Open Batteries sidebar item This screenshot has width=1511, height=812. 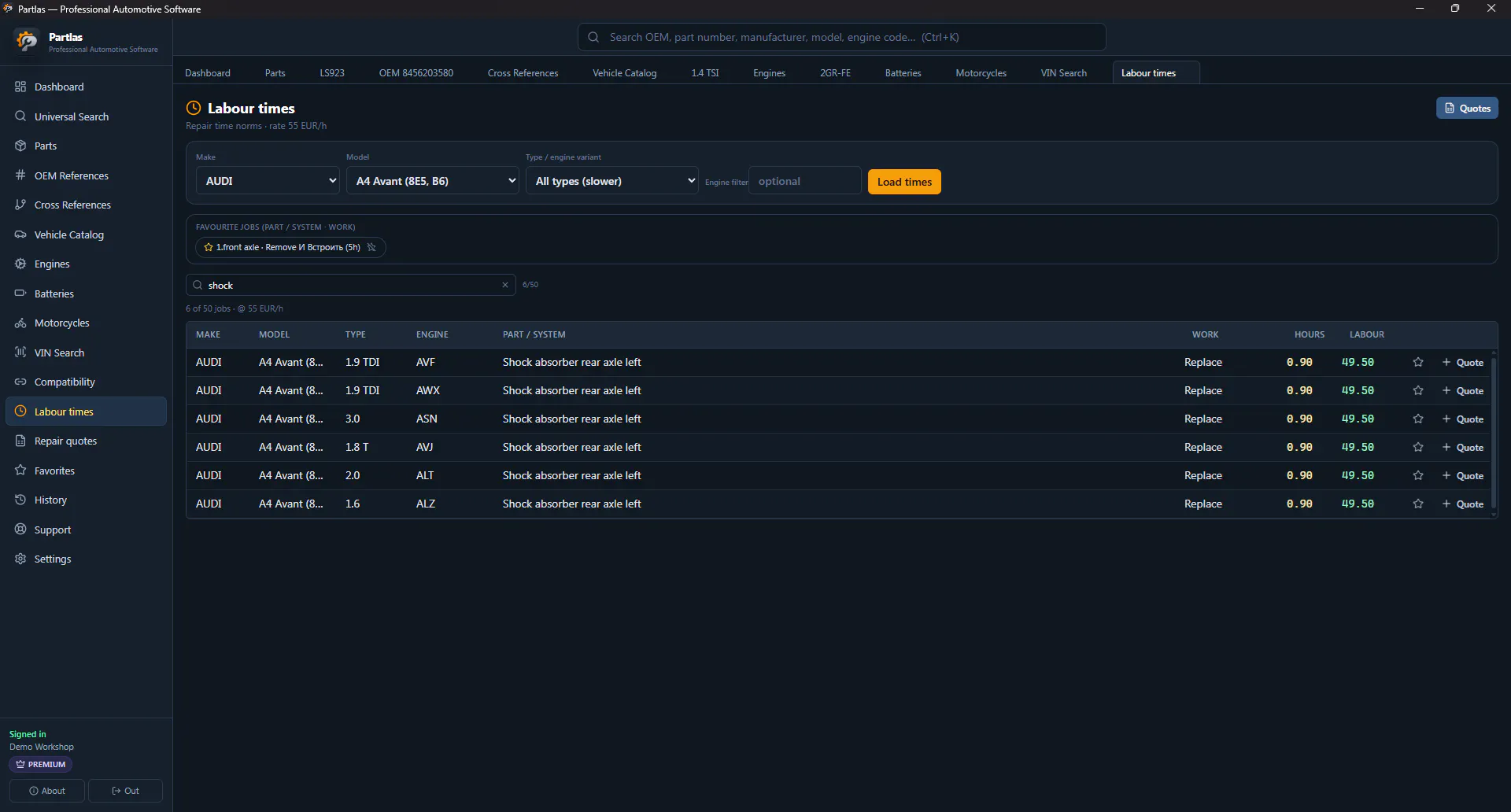click(x=86, y=293)
